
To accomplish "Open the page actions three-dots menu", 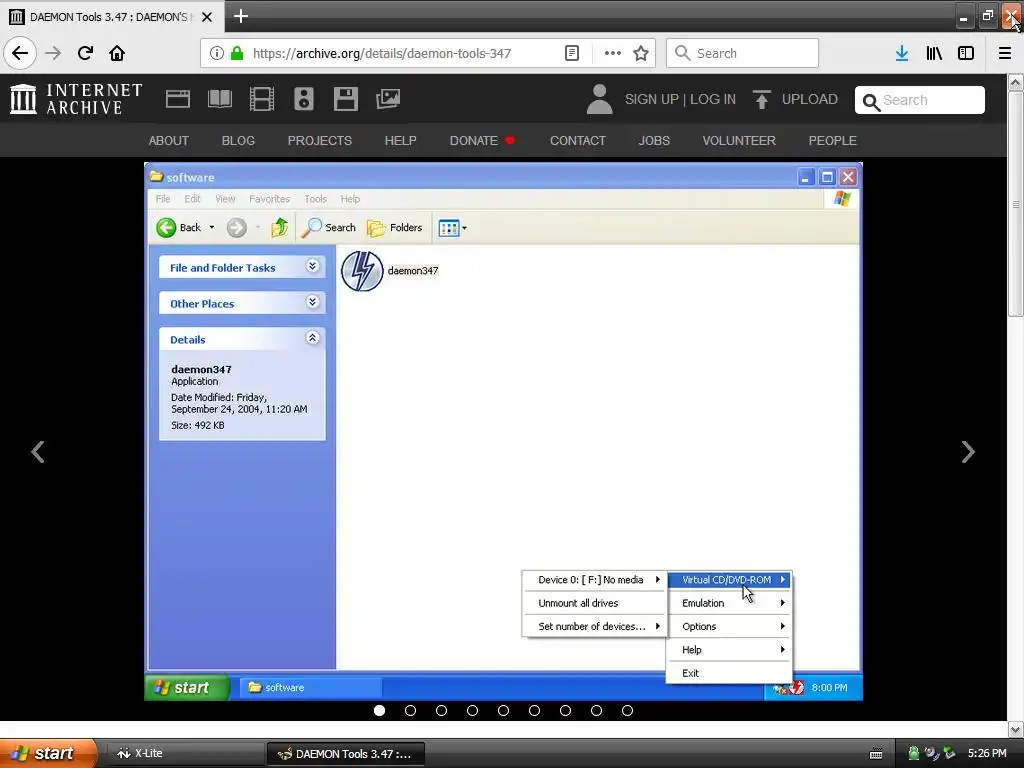I will [613, 53].
